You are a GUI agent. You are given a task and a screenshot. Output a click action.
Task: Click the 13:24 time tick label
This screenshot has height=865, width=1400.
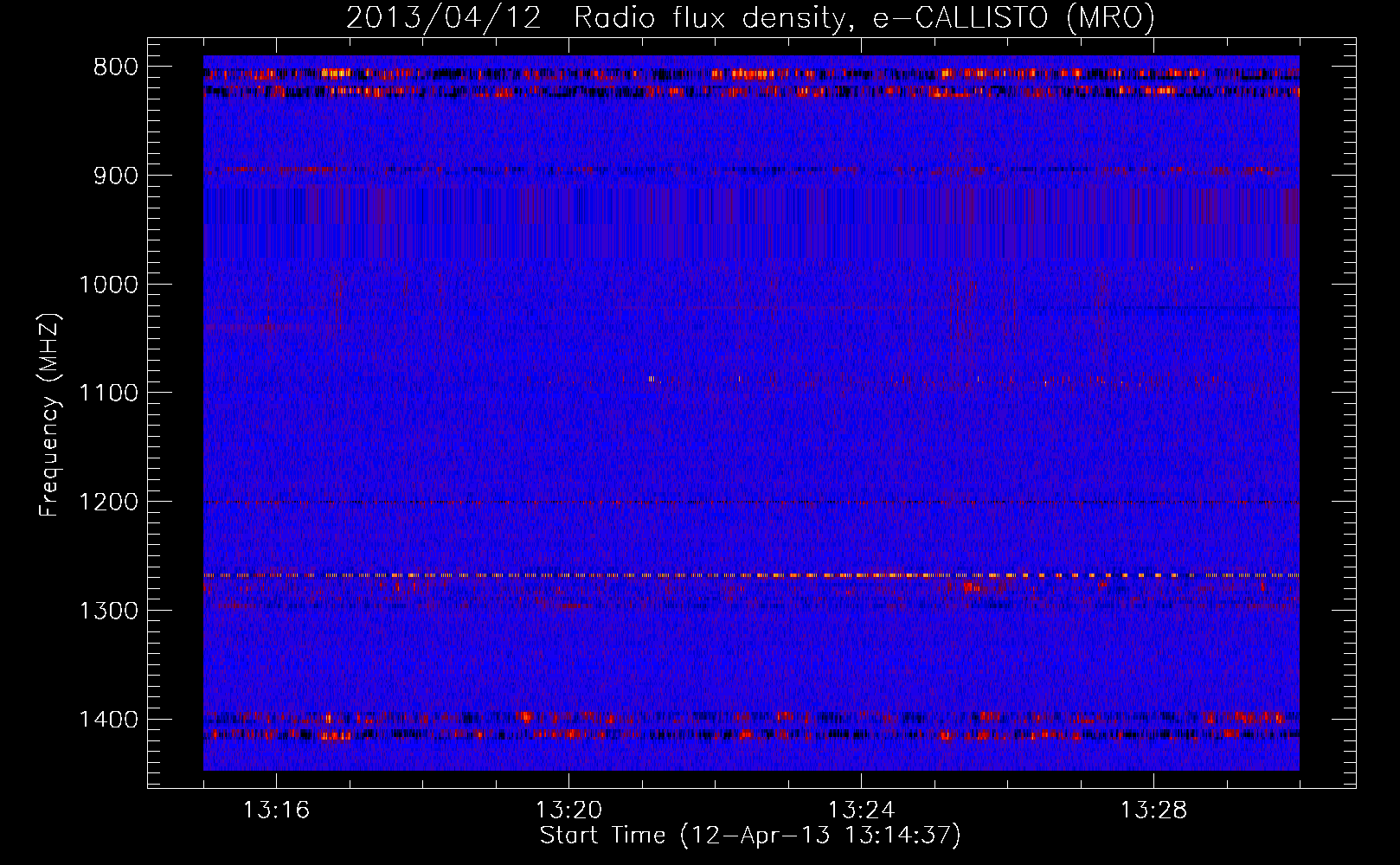[x=861, y=811]
